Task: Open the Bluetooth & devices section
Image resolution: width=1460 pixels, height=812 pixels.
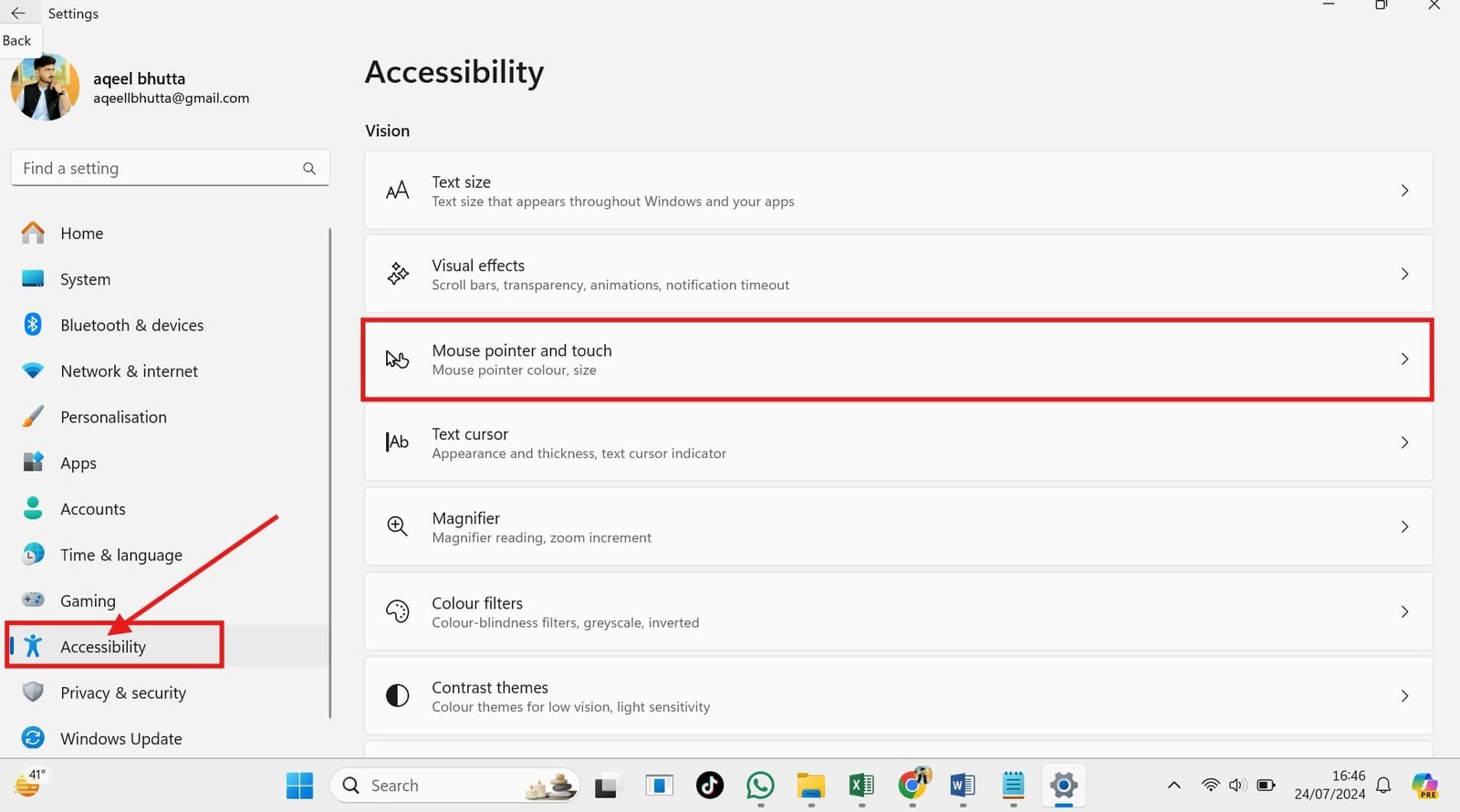Action: pos(131,326)
